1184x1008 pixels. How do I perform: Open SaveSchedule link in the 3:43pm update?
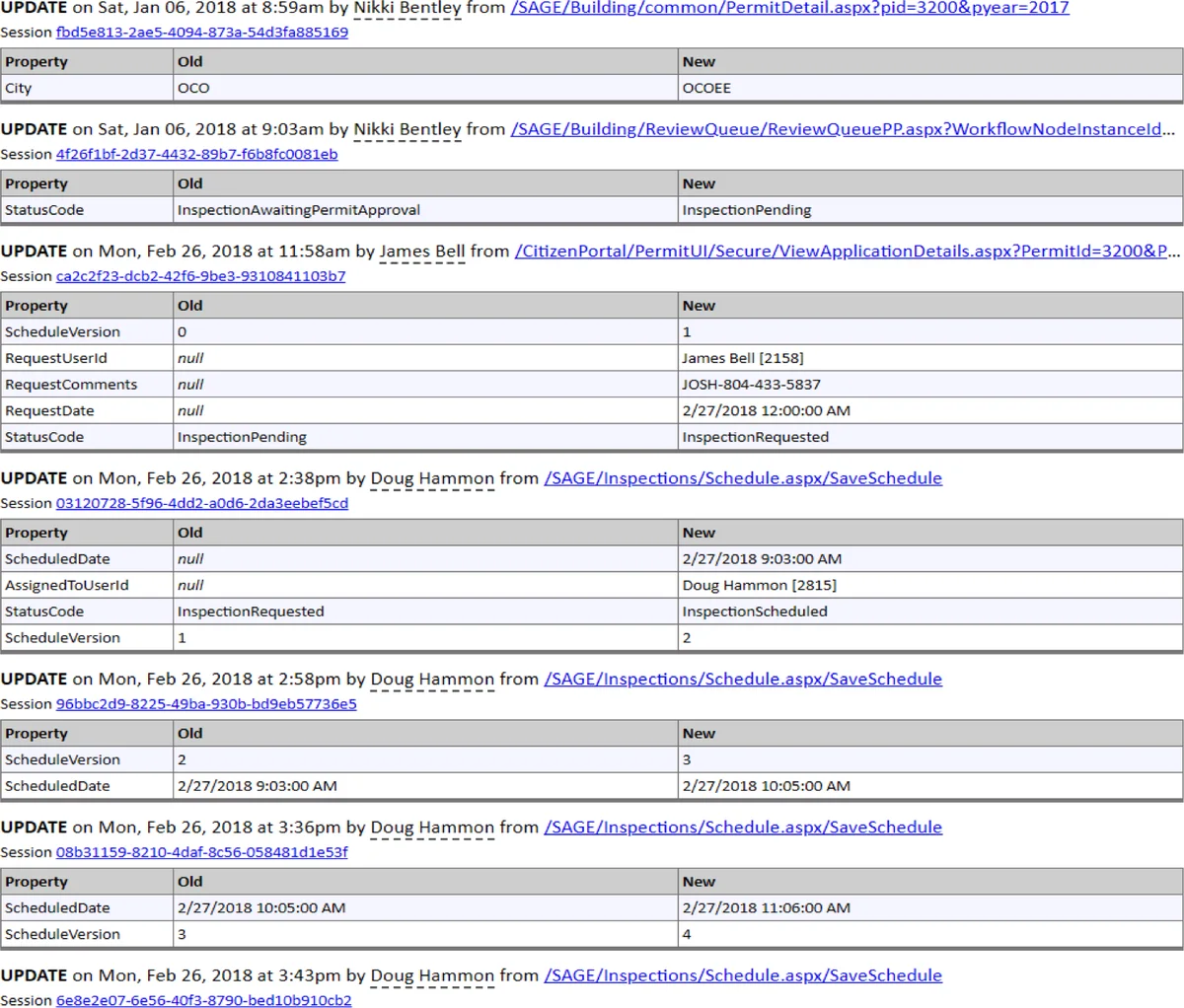coord(743,975)
